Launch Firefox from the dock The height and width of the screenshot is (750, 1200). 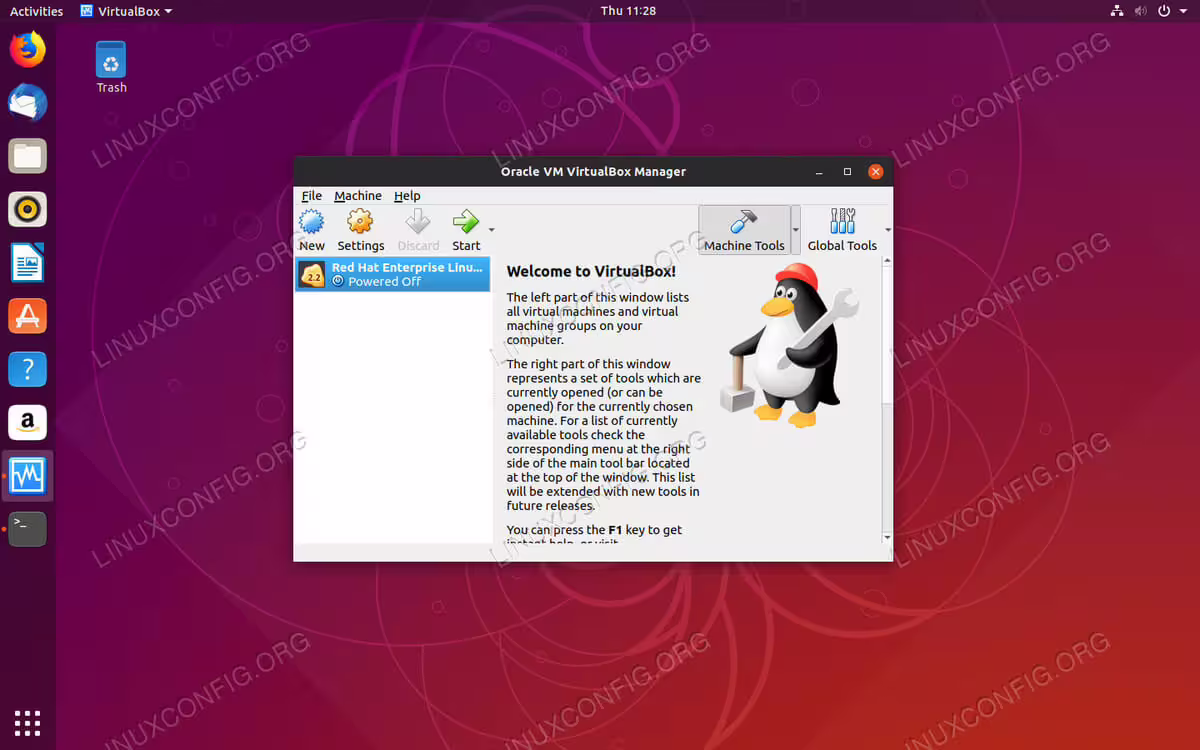(28, 49)
